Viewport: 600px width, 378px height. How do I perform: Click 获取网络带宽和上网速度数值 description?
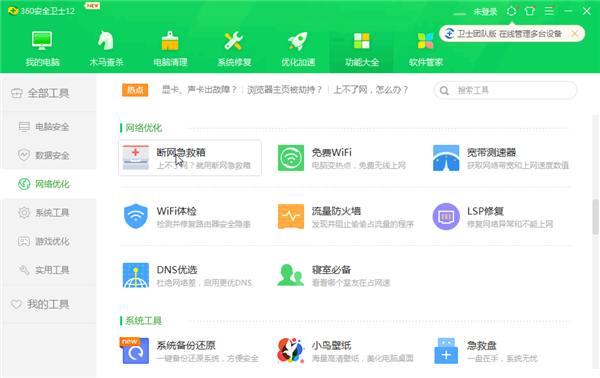pos(518,166)
